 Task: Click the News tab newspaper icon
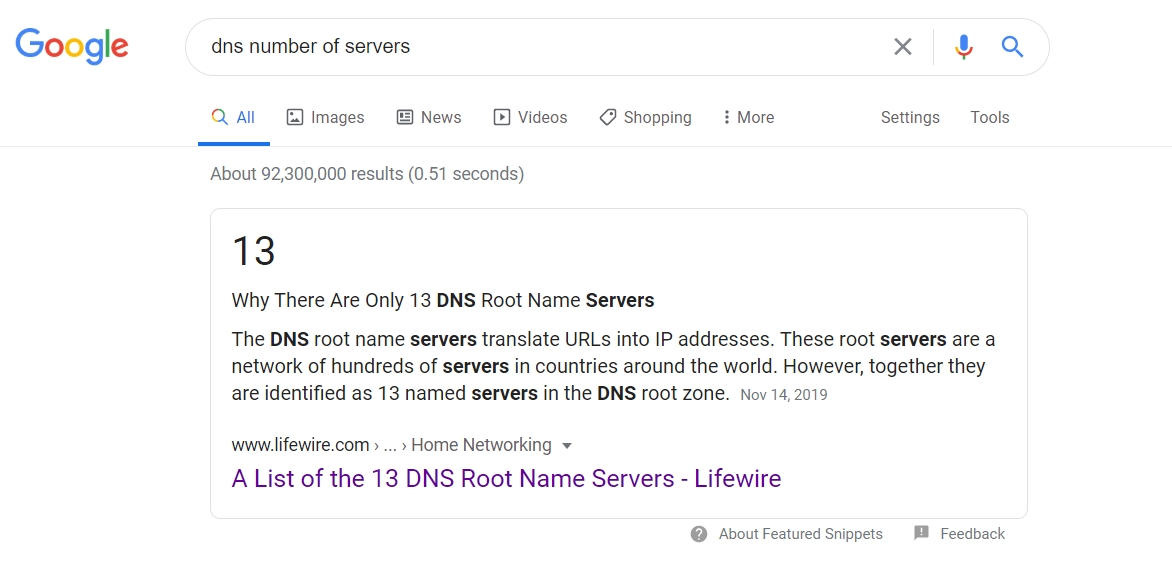pos(405,117)
